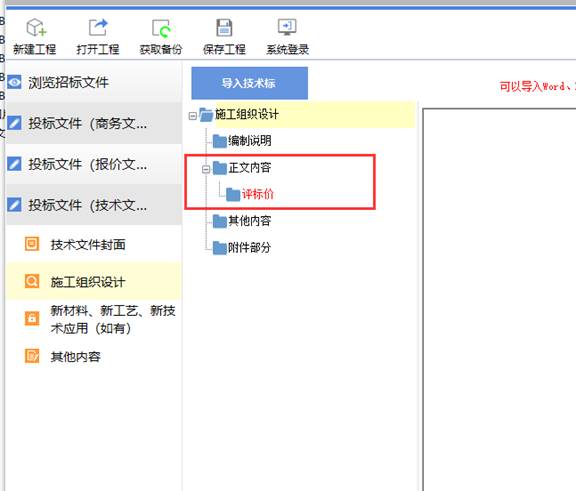
Task: Click the 新建工程 new project icon
Action: [36, 28]
